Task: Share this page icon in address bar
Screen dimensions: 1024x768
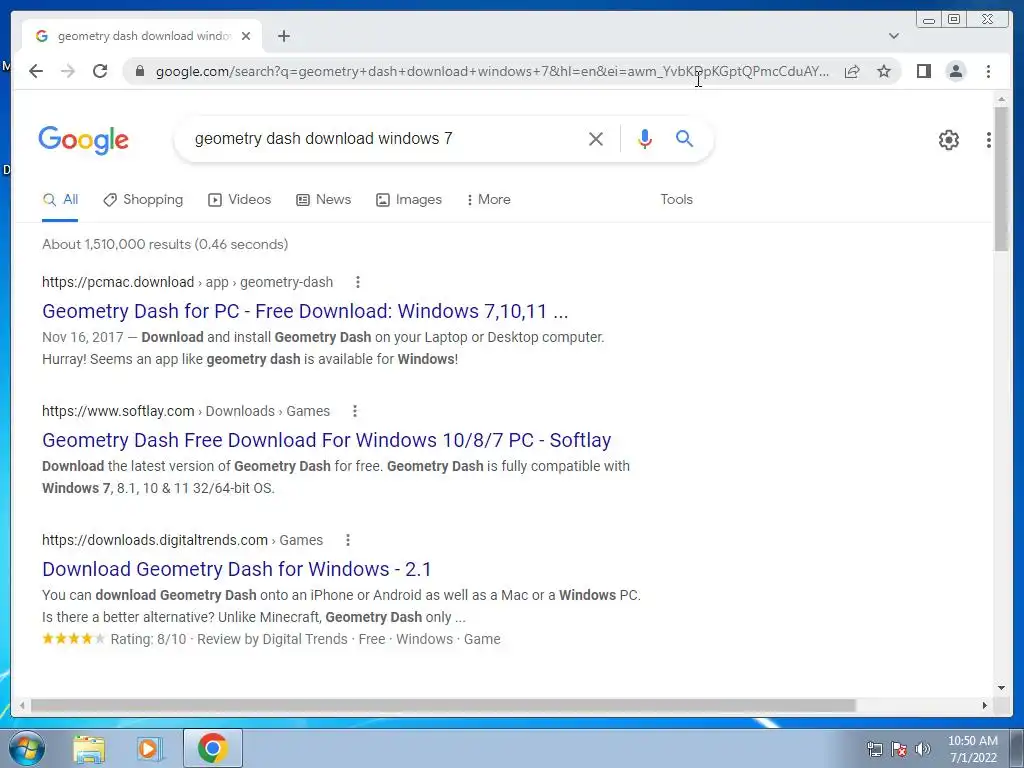Action: [852, 71]
